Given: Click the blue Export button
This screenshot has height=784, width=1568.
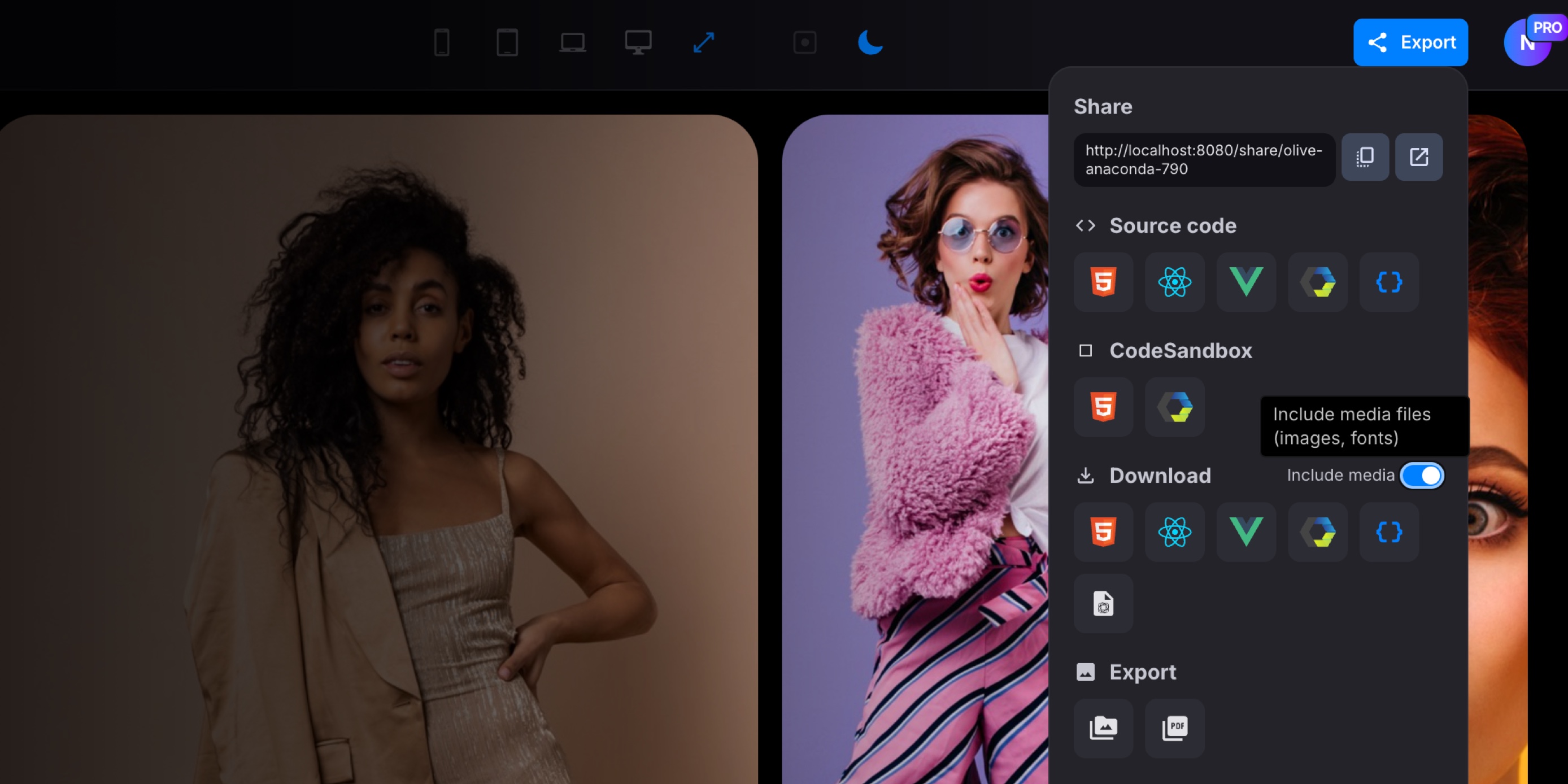Looking at the screenshot, I should (x=1410, y=42).
